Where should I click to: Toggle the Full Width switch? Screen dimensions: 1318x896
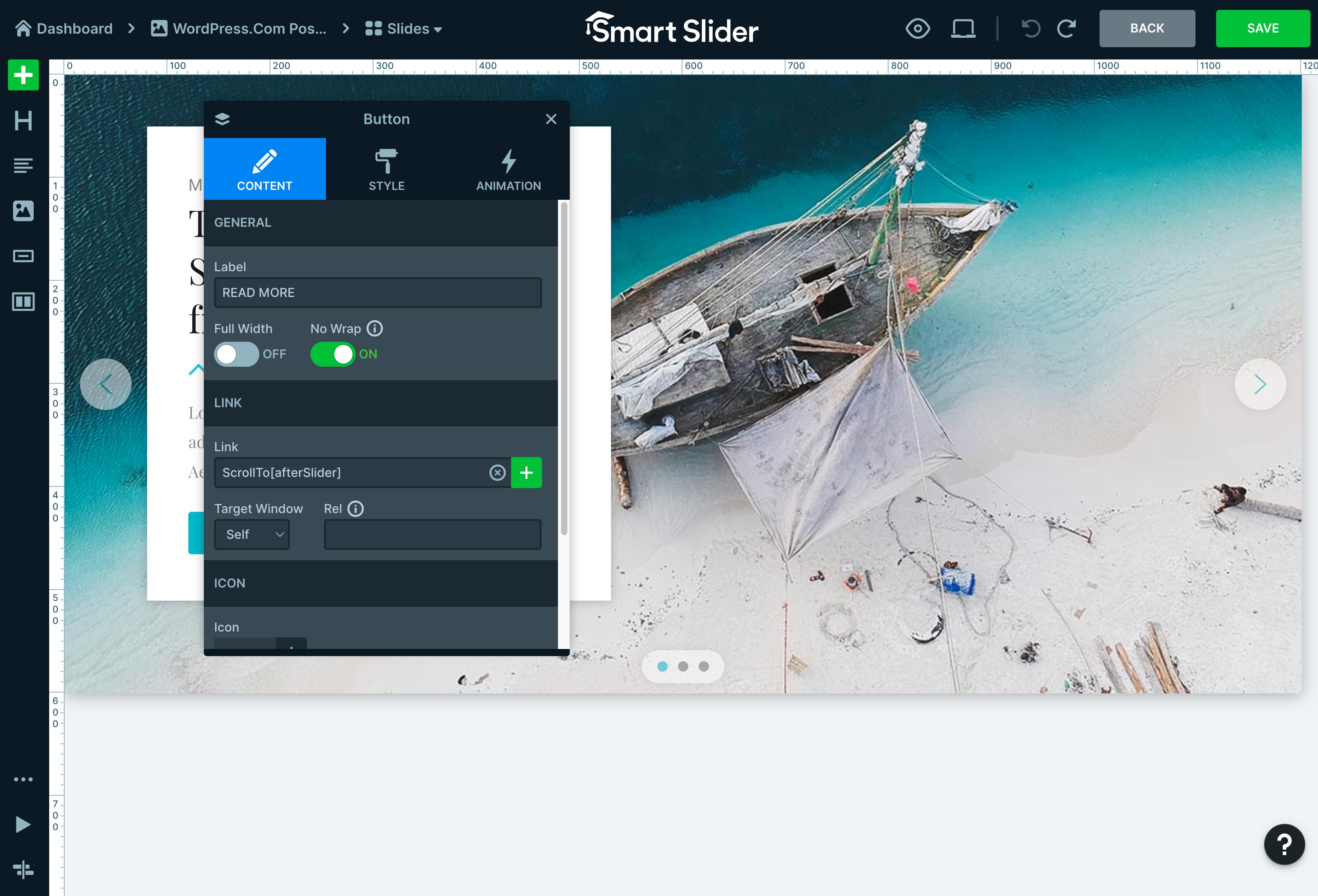click(236, 354)
